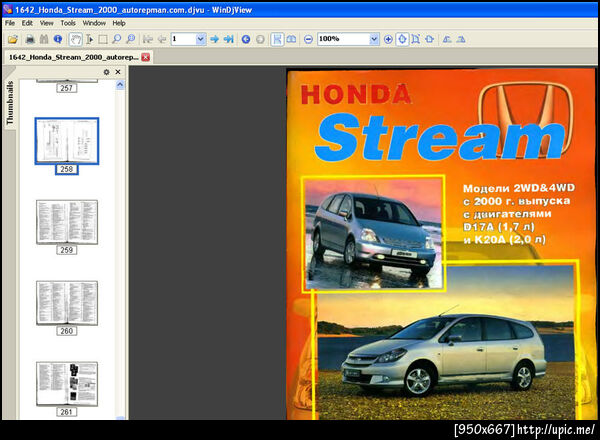Select page 259 thumbnail

[x=67, y=222]
